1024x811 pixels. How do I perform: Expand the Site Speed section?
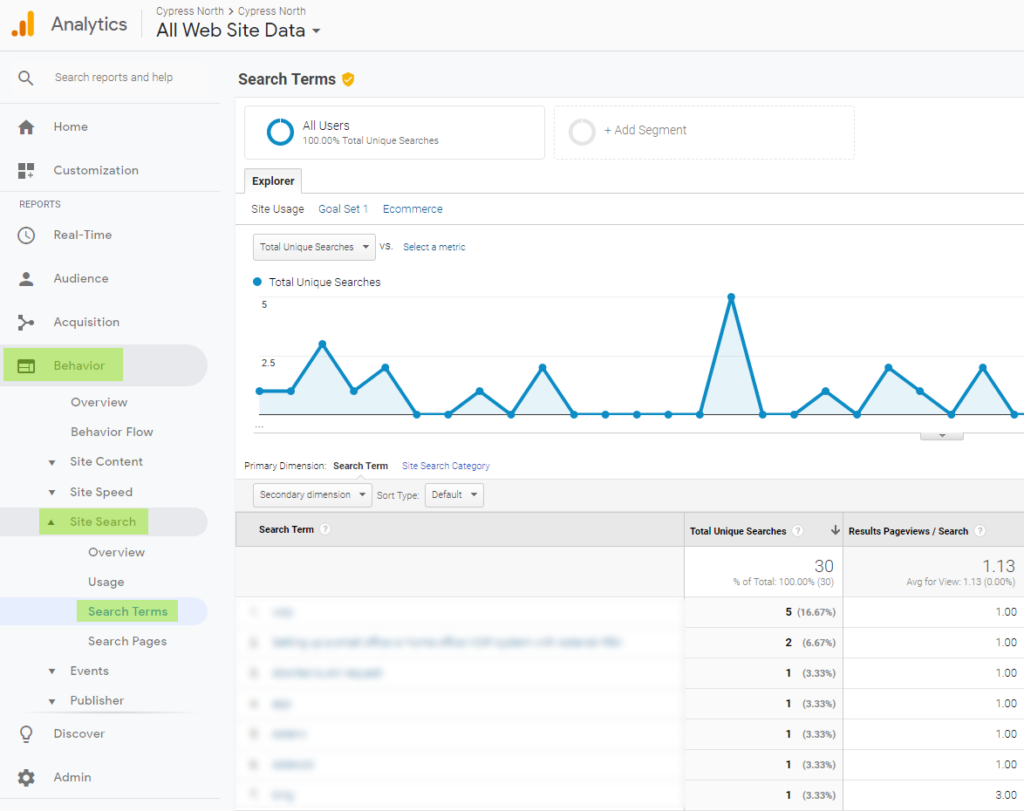(x=52, y=493)
